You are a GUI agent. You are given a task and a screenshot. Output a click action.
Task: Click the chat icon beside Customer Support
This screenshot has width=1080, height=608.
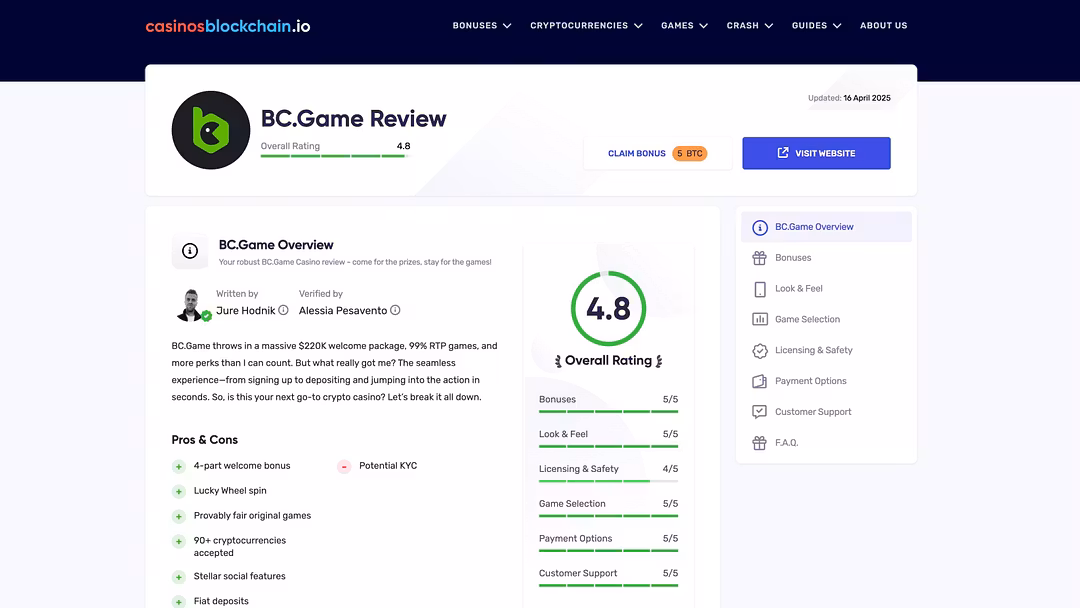760,412
